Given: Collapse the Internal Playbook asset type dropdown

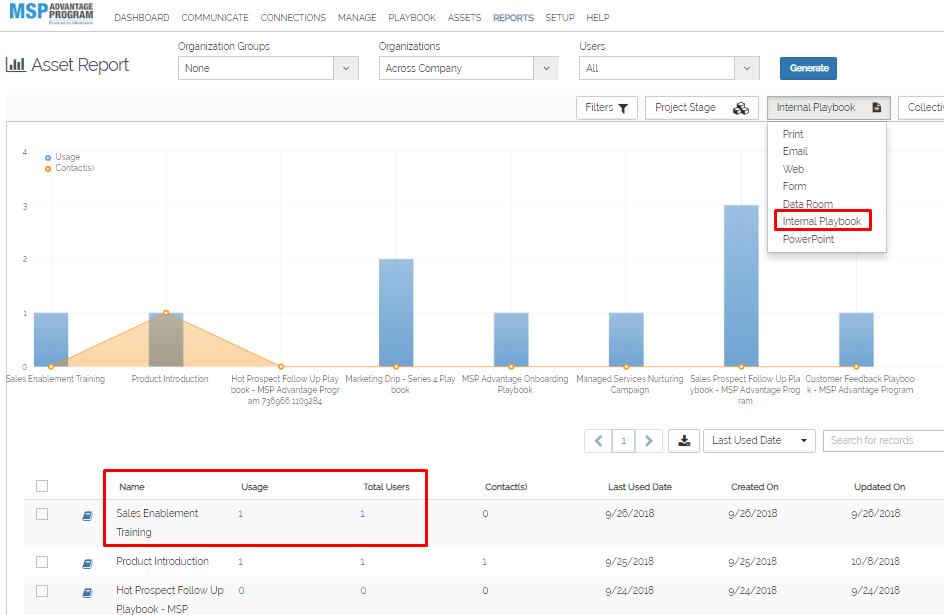Looking at the screenshot, I should (828, 108).
